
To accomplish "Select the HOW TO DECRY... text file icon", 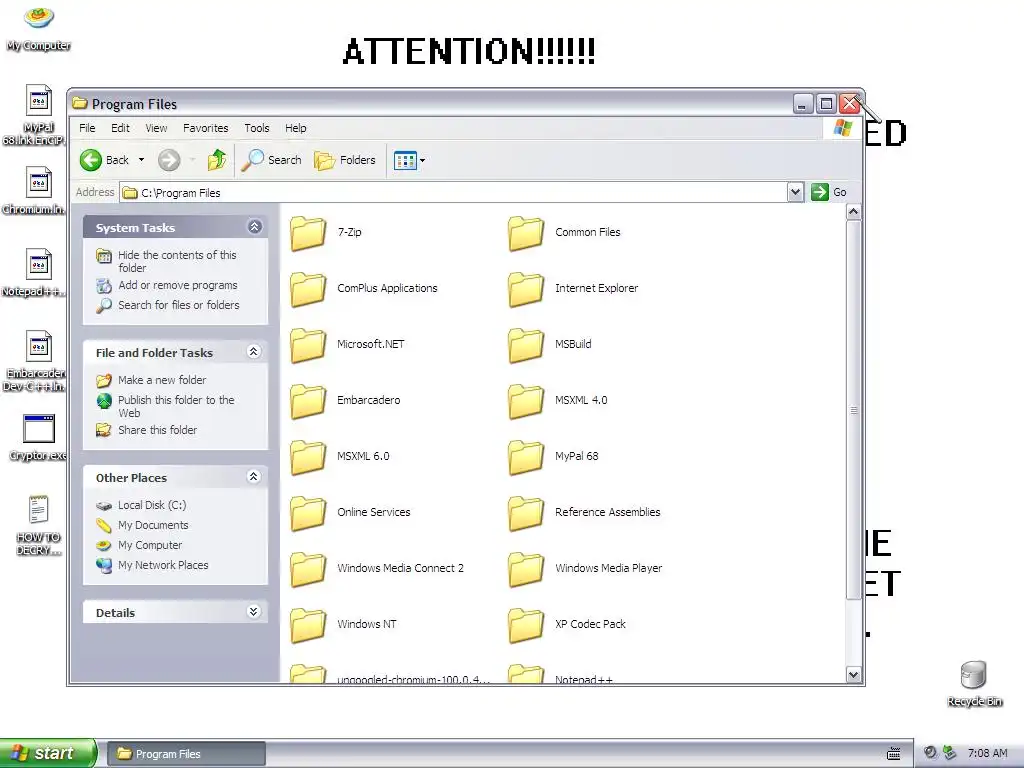I will tap(39, 510).
